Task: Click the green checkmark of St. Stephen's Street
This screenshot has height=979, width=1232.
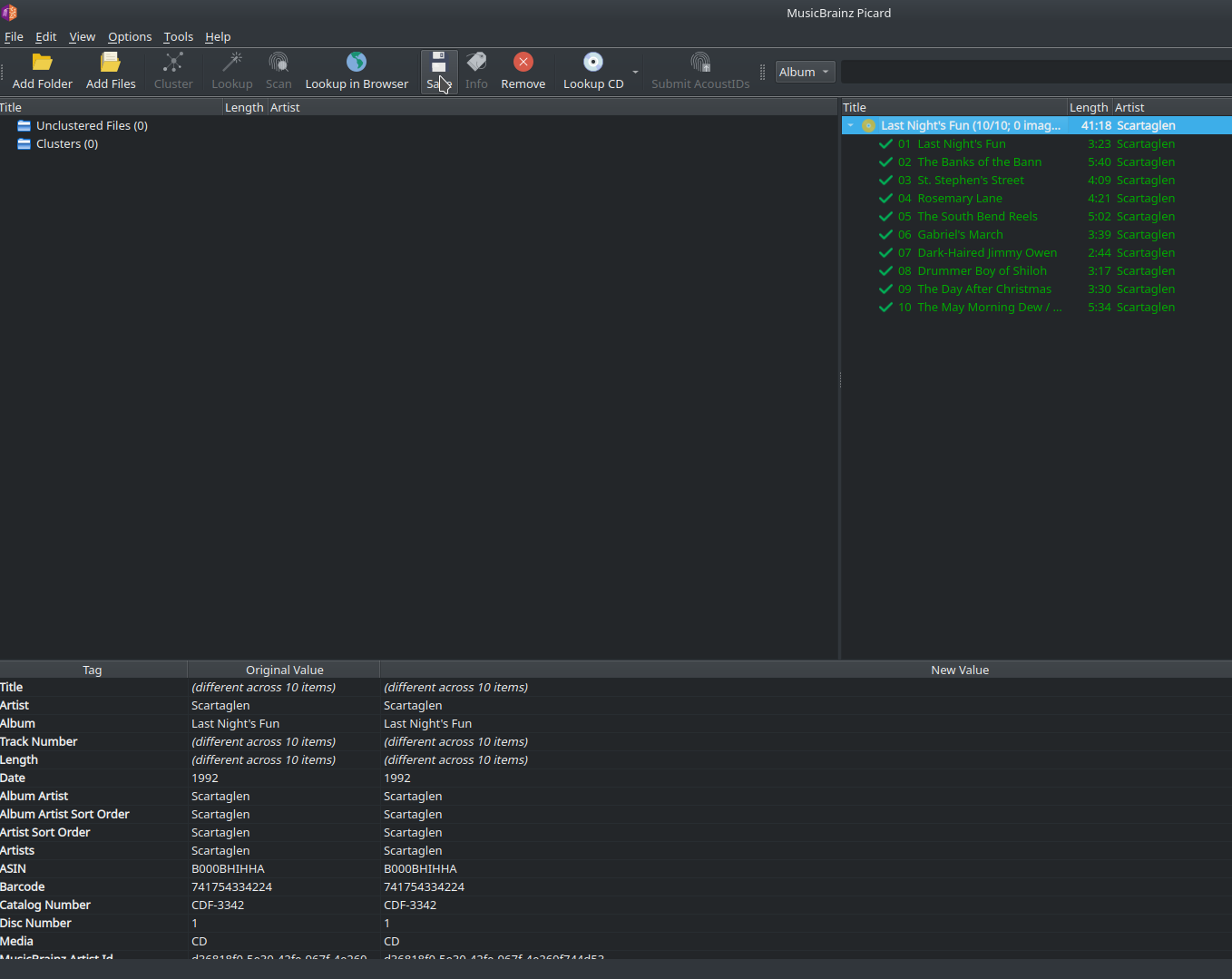Action: (x=886, y=181)
